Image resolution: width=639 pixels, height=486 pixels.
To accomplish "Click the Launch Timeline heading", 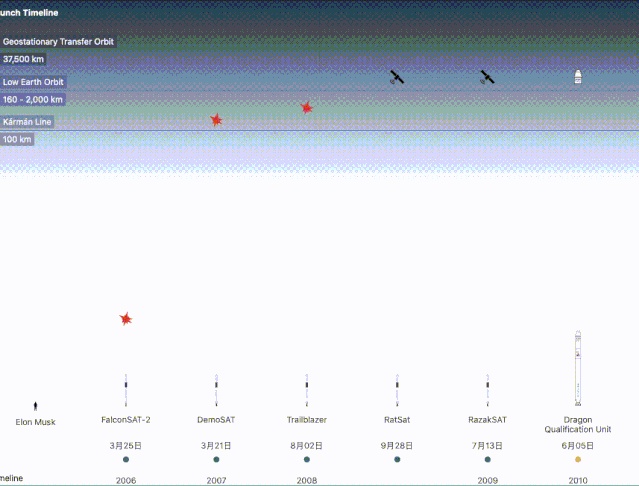I will tap(29, 13).
